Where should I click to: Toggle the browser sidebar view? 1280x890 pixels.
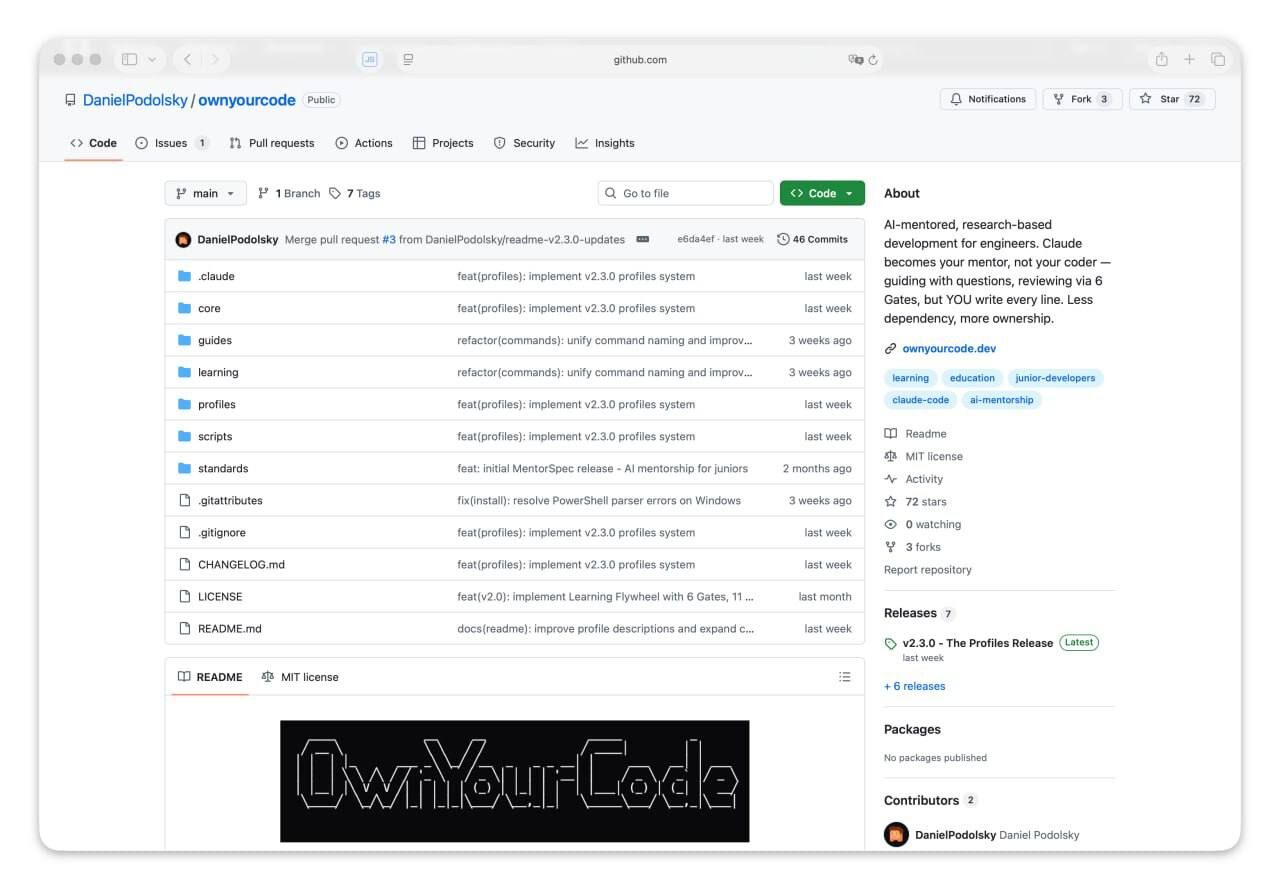click(x=128, y=59)
